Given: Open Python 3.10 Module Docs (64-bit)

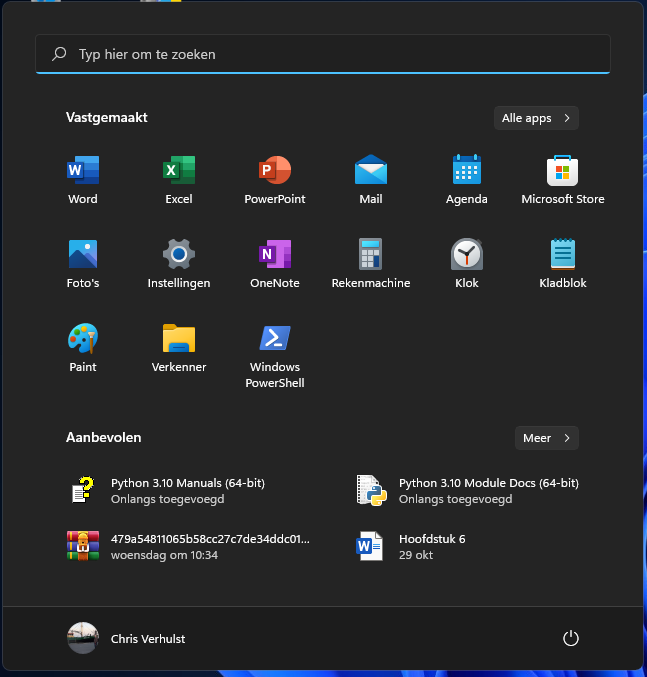Looking at the screenshot, I should coord(467,490).
